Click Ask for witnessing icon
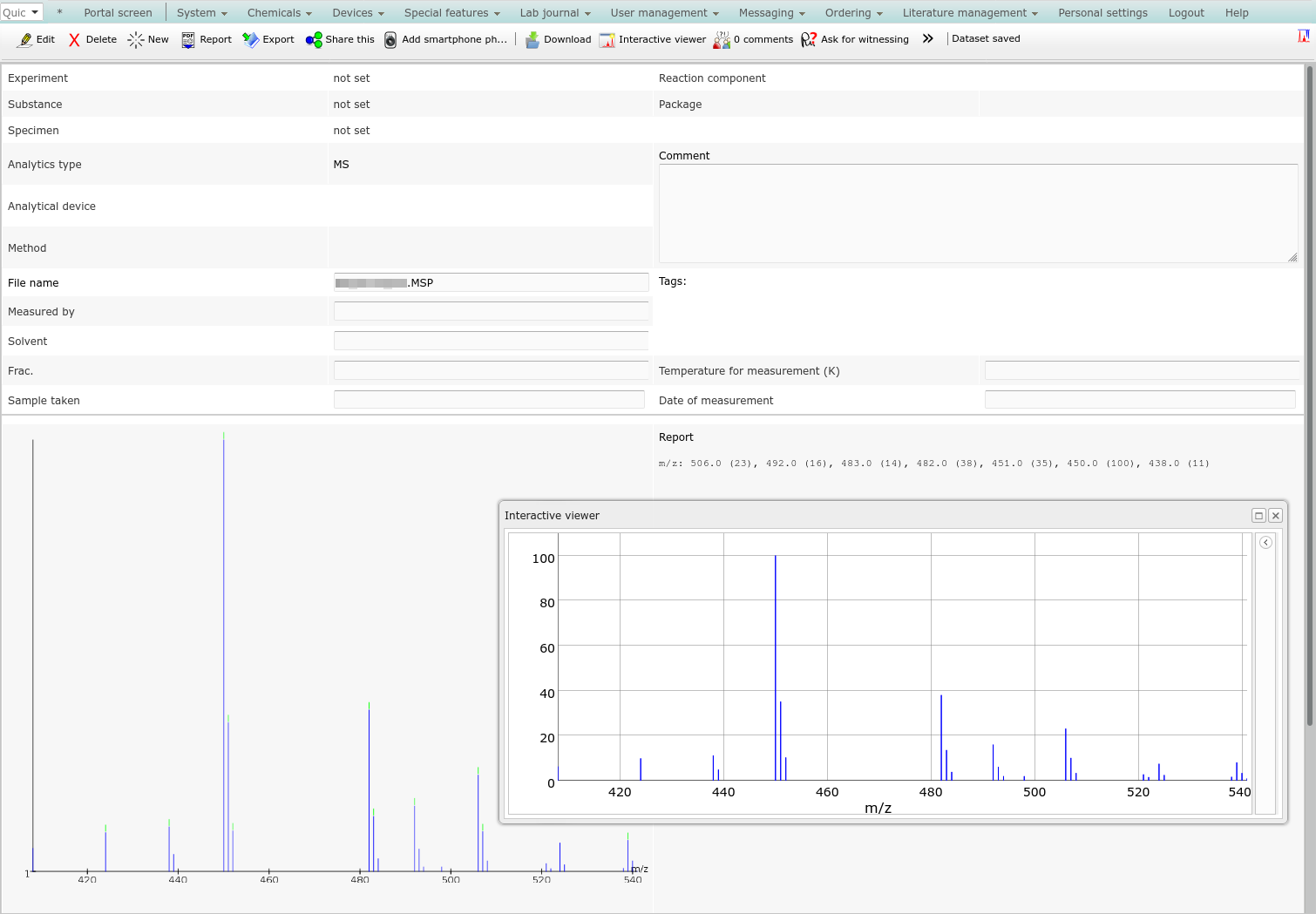 point(809,40)
